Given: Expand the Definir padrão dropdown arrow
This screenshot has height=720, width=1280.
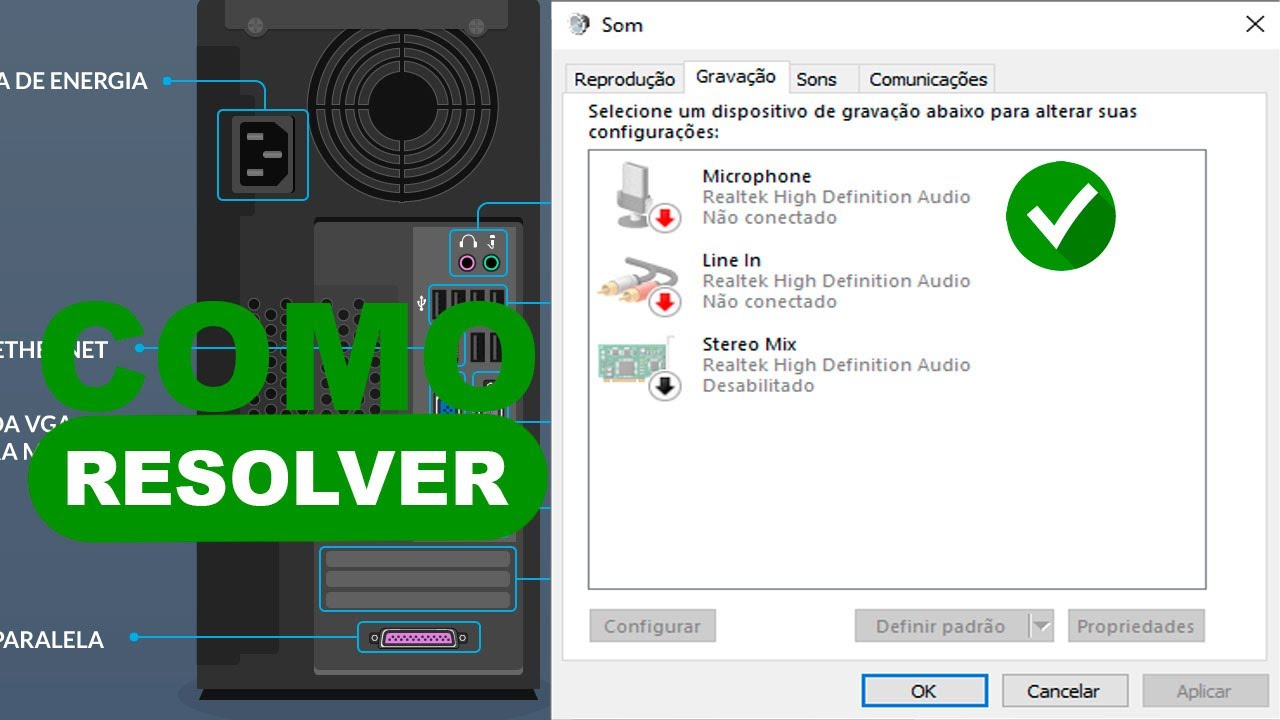Looking at the screenshot, I should 1042,626.
